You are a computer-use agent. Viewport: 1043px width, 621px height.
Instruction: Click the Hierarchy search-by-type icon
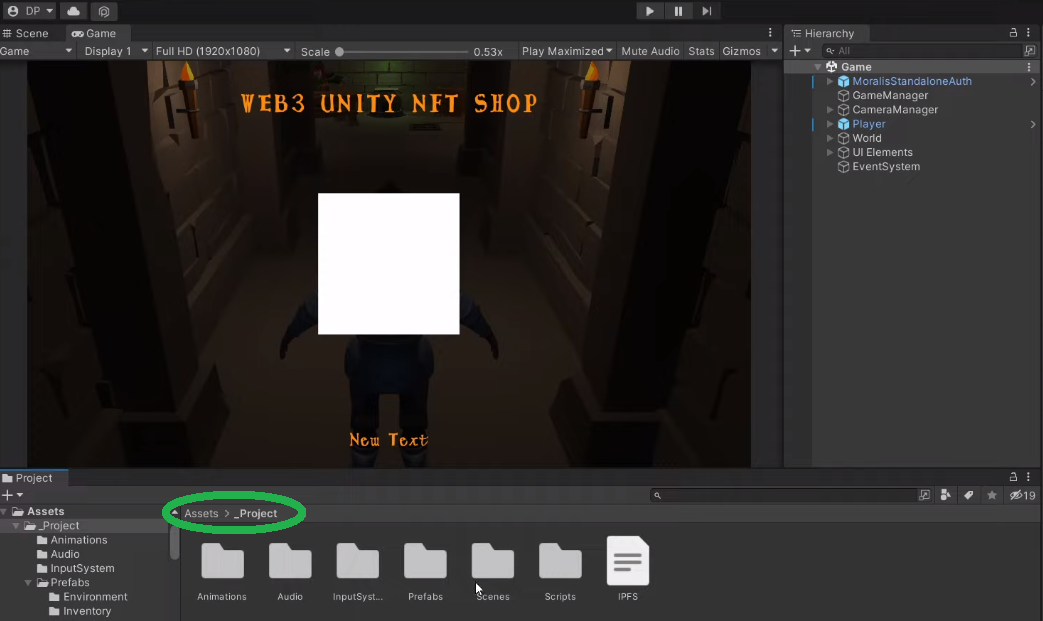click(1030, 51)
